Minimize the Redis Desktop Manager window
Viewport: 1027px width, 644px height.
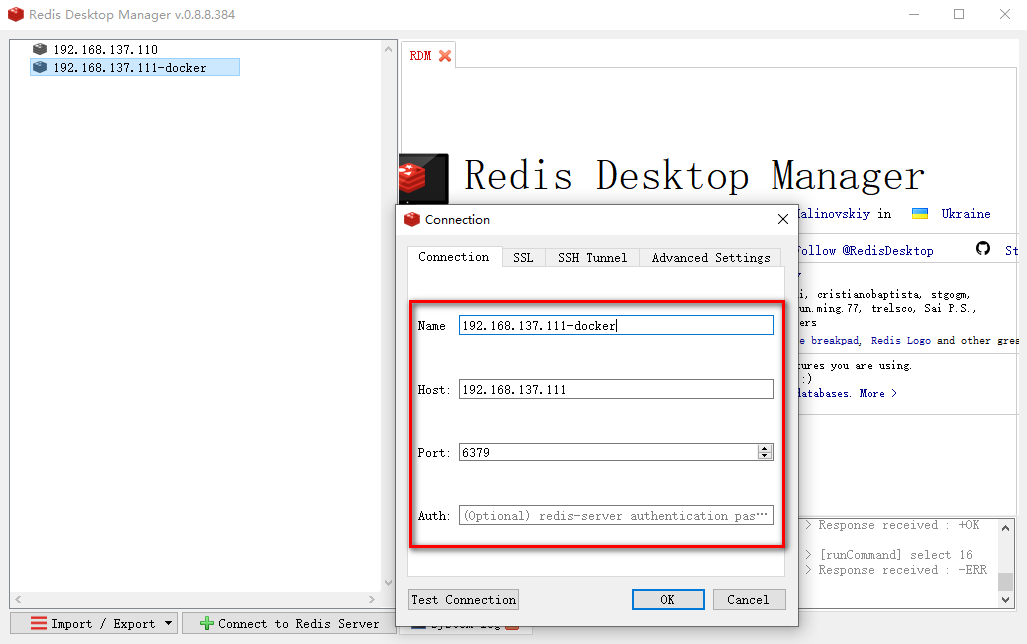(x=914, y=14)
